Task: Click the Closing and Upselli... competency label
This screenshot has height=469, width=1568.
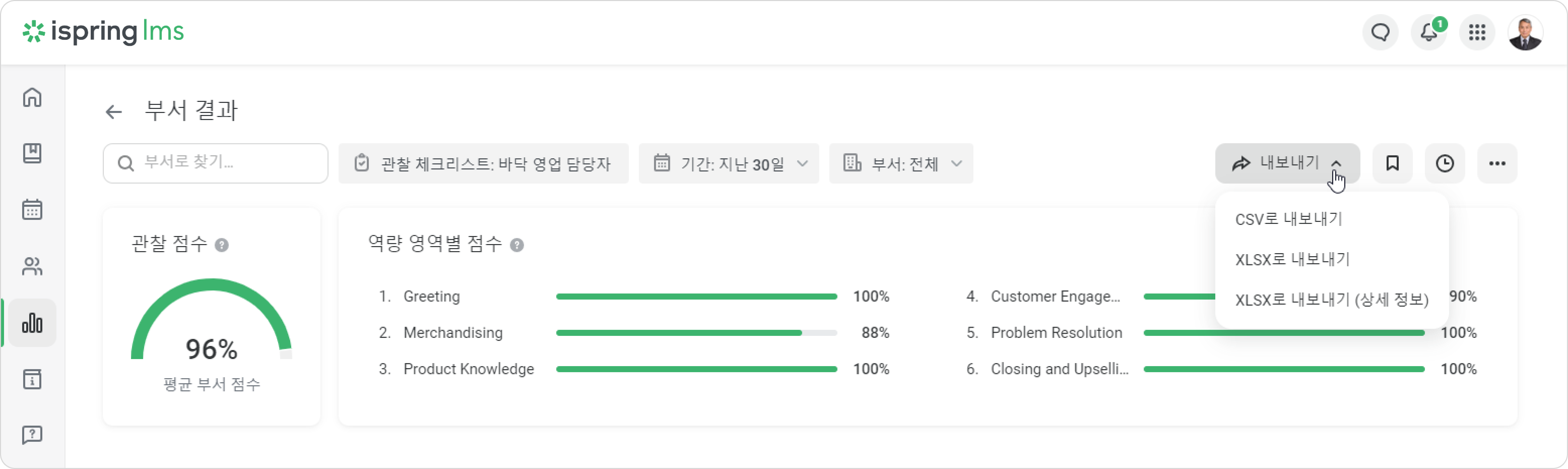Action: [1060, 369]
